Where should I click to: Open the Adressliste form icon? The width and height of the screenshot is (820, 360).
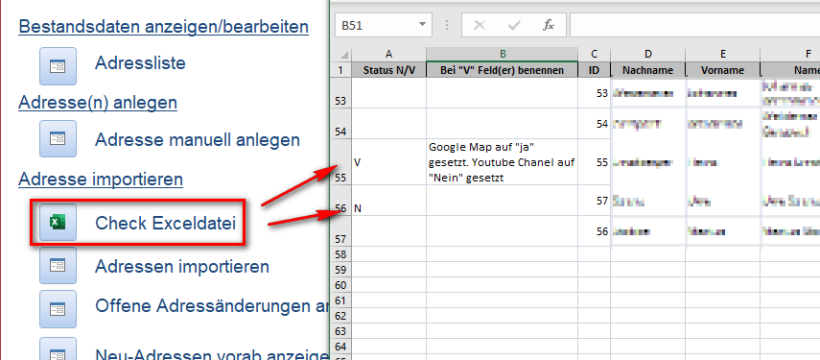[58, 66]
